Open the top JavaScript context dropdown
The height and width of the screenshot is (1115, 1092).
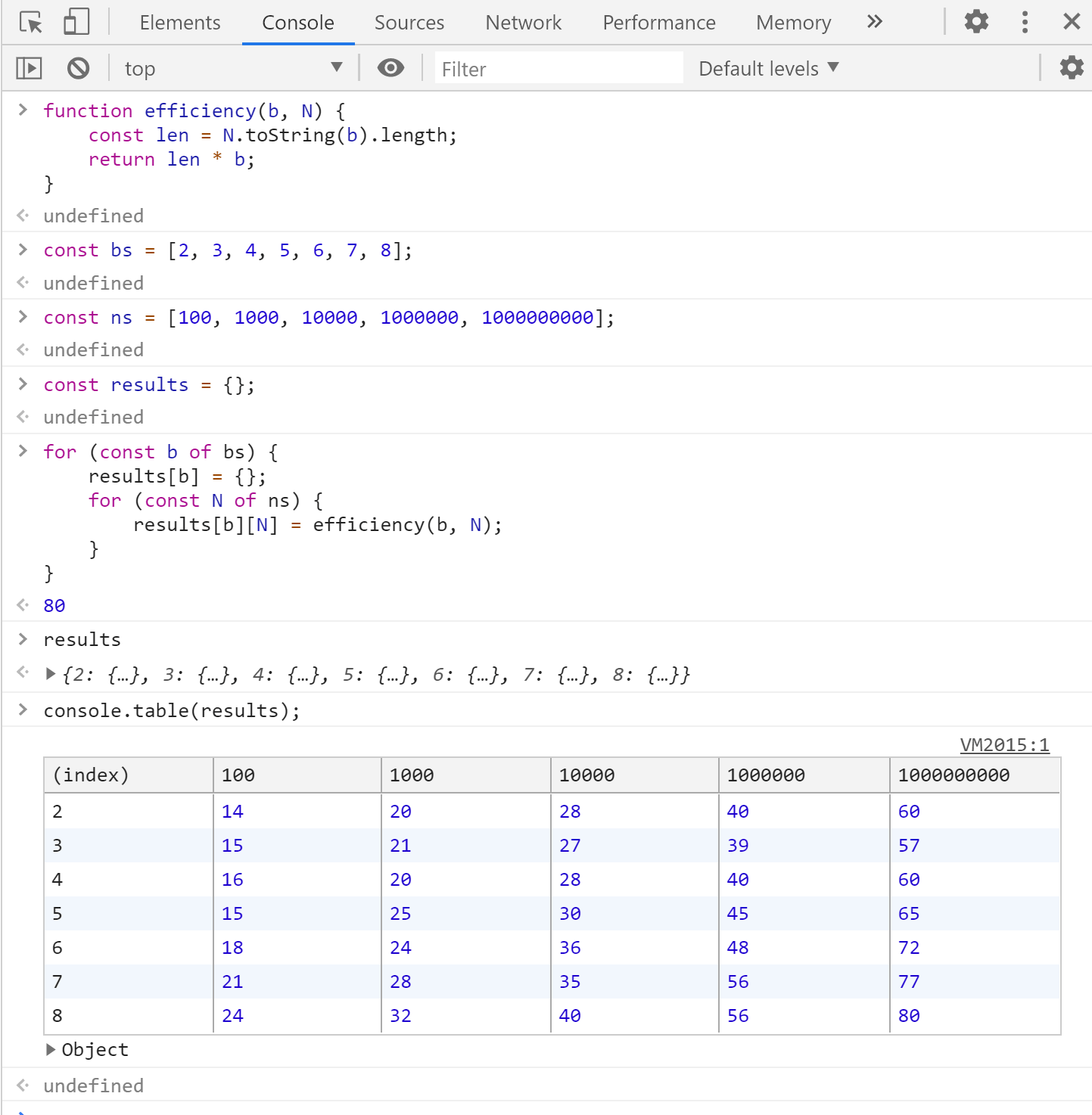click(233, 69)
